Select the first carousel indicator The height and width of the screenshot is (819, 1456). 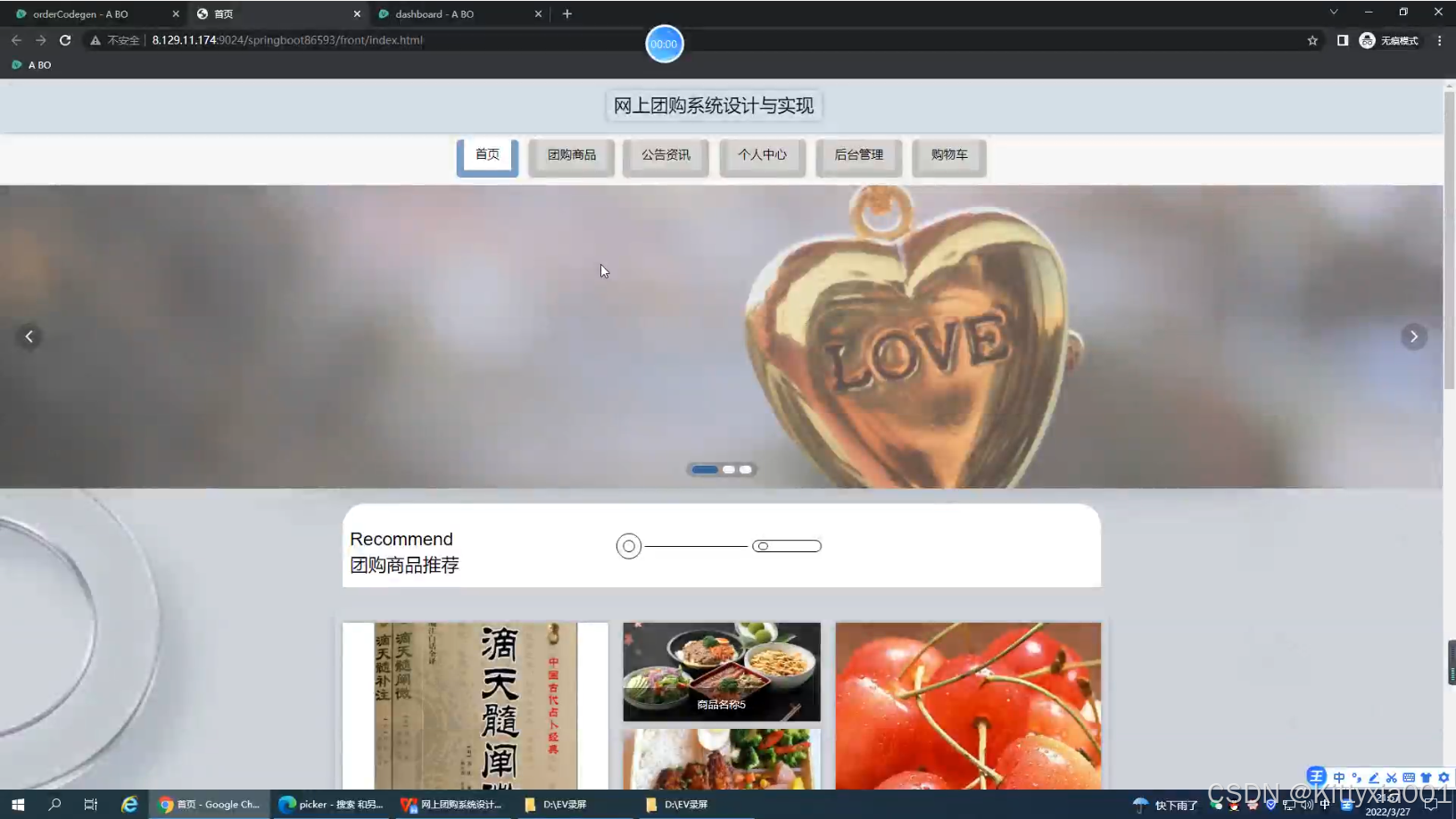click(705, 469)
